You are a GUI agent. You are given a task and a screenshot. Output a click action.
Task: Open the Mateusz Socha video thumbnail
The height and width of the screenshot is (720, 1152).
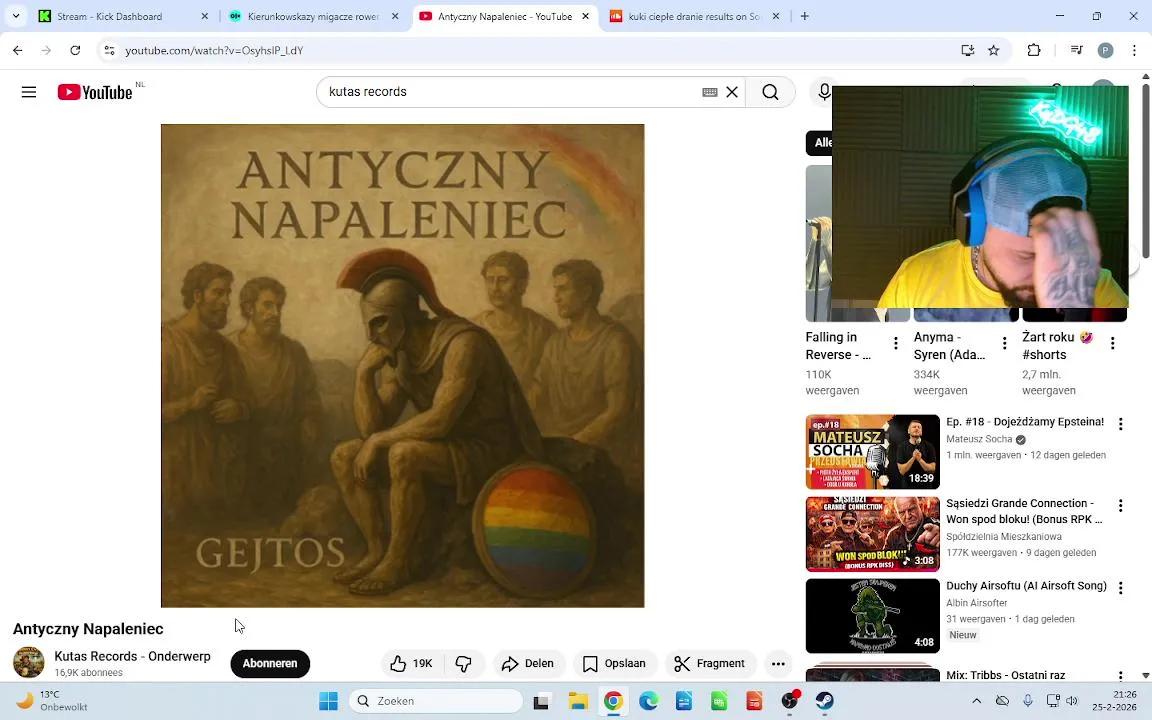point(873,452)
